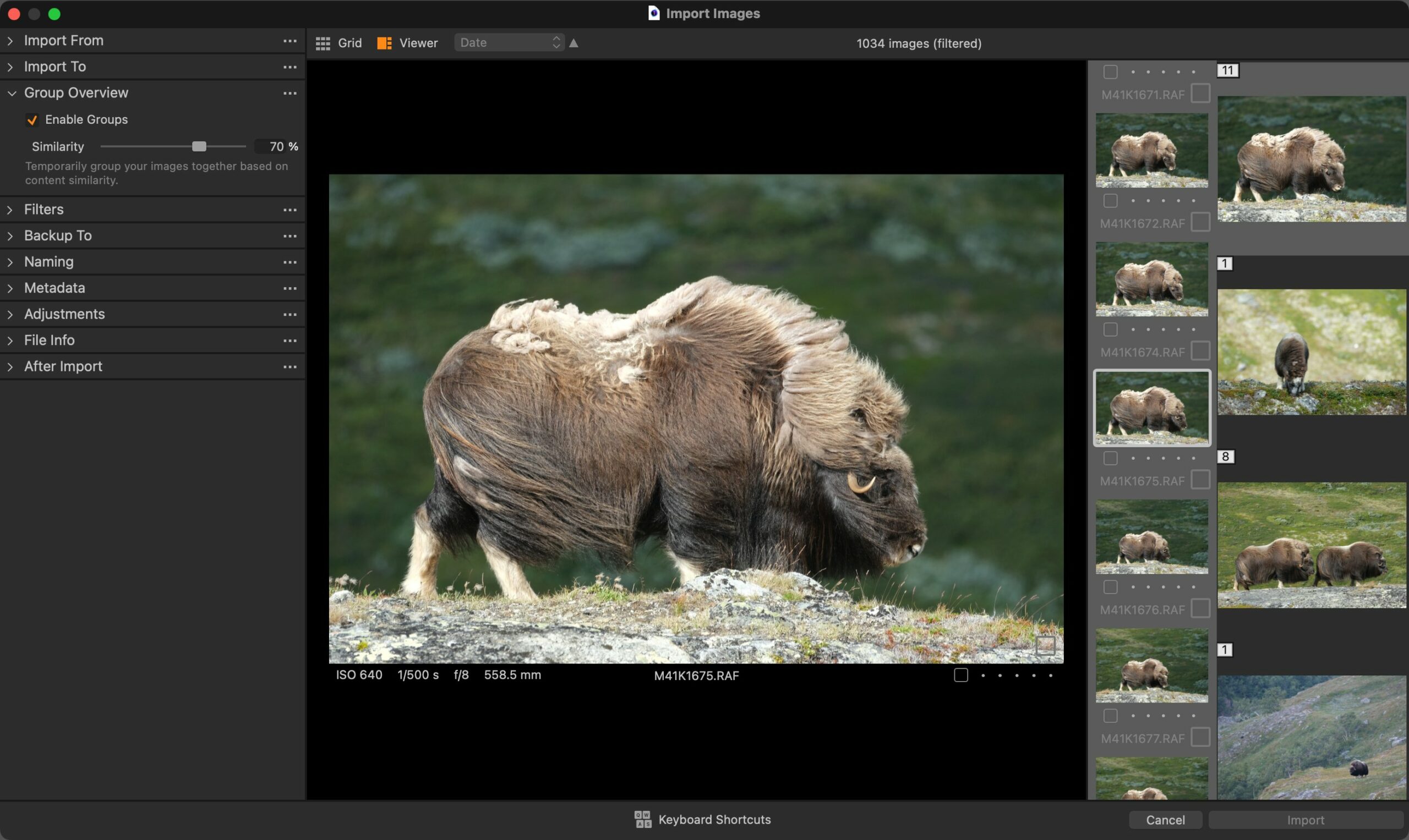Open Import From panel options
The height and width of the screenshot is (840, 1409).
(289, 40)
